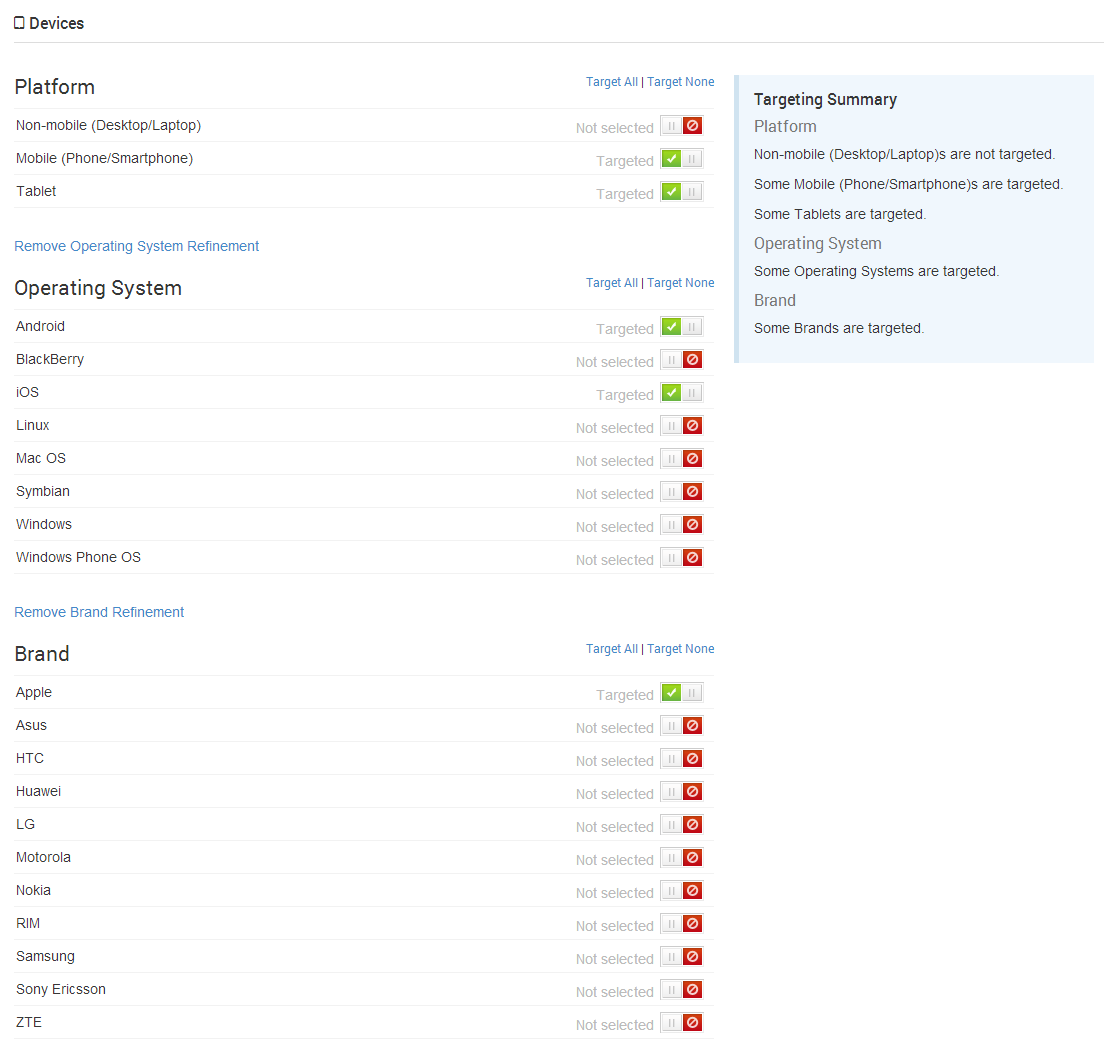Screen dimensions: 1104x1056
Task: Toggle the Huawei brand targeting switch
Action: click(682, 792)
